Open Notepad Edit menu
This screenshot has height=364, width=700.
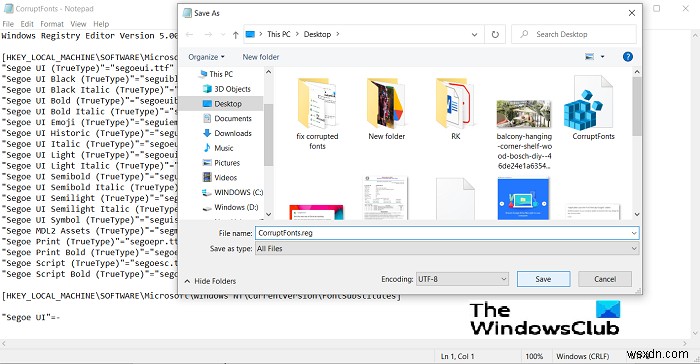coord(27,24)
